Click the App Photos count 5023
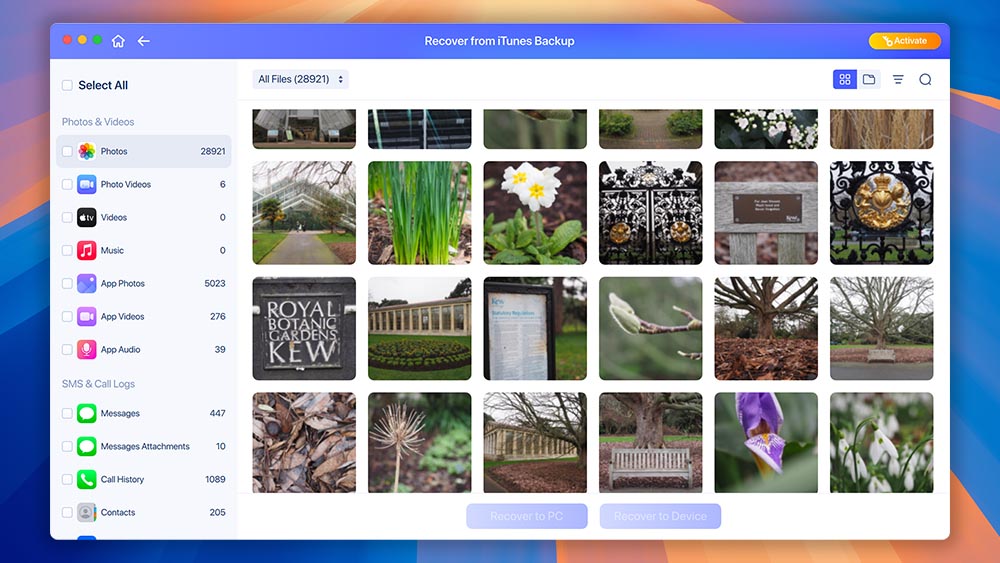 [215, 283]
